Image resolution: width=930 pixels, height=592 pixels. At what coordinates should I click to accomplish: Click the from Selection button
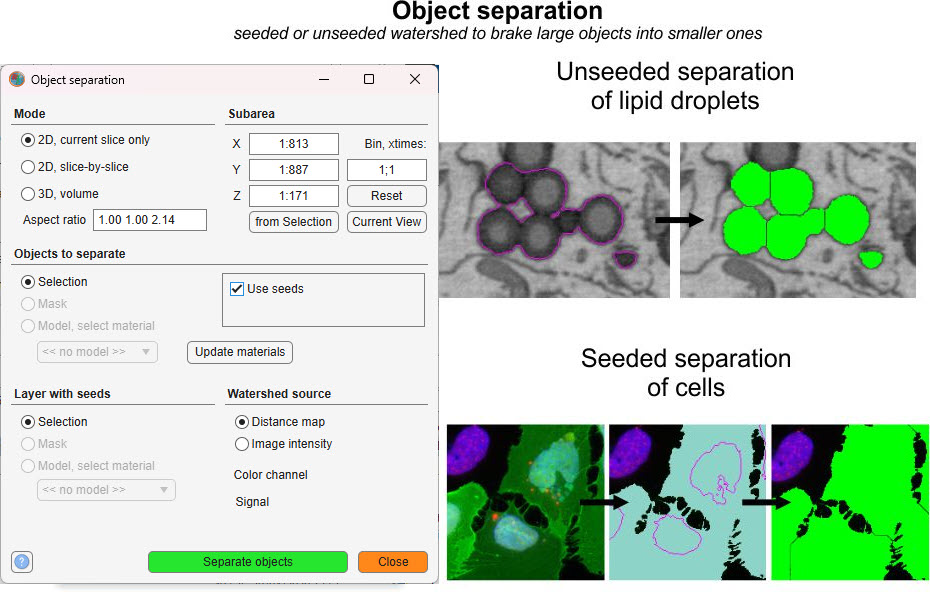294,222
